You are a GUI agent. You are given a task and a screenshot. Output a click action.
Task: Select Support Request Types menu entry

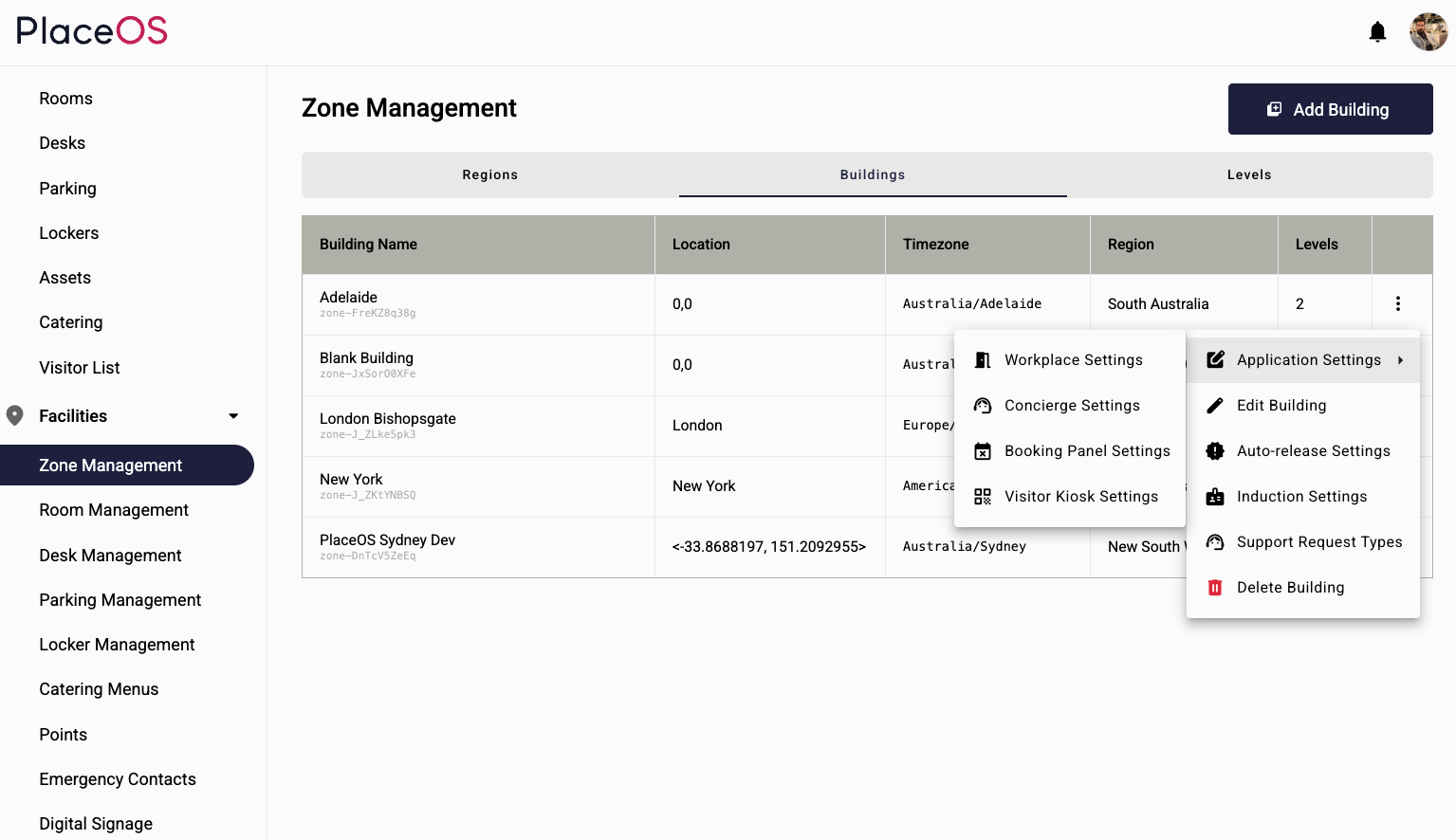(x=1319, y=541)
